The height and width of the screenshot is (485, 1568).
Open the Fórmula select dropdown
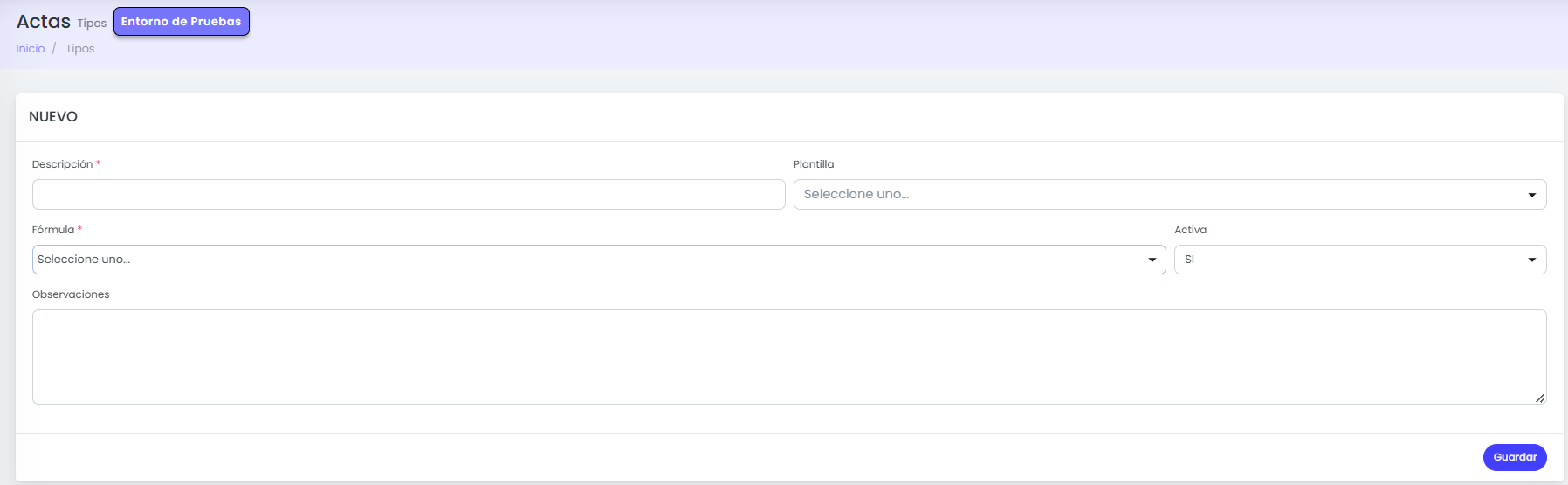pyautogui.click(x=599, y=260)
